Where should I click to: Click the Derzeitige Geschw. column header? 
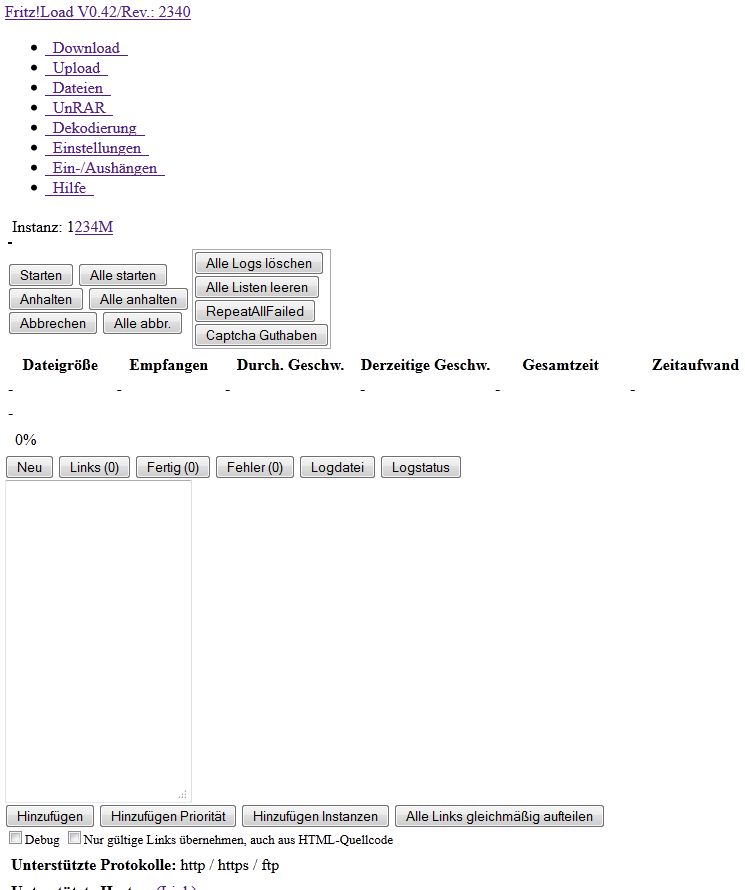tap(425, 365)
